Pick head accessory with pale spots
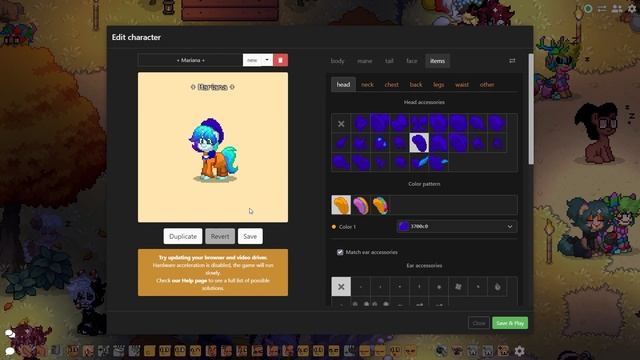This screenshot has width=640, height=360. (380, 143)
